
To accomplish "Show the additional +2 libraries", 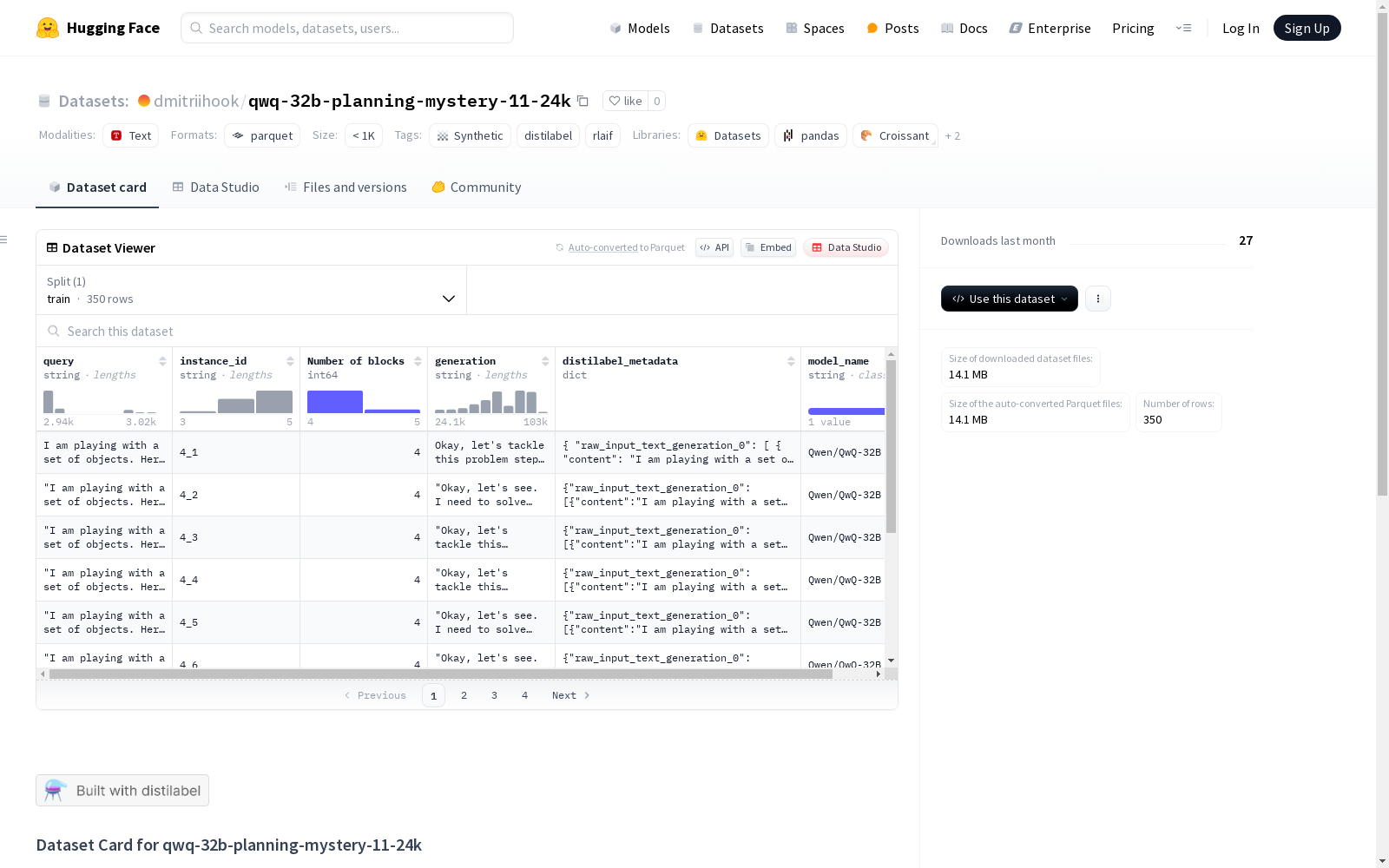I will pyautogui.click(x=952, y=135).
